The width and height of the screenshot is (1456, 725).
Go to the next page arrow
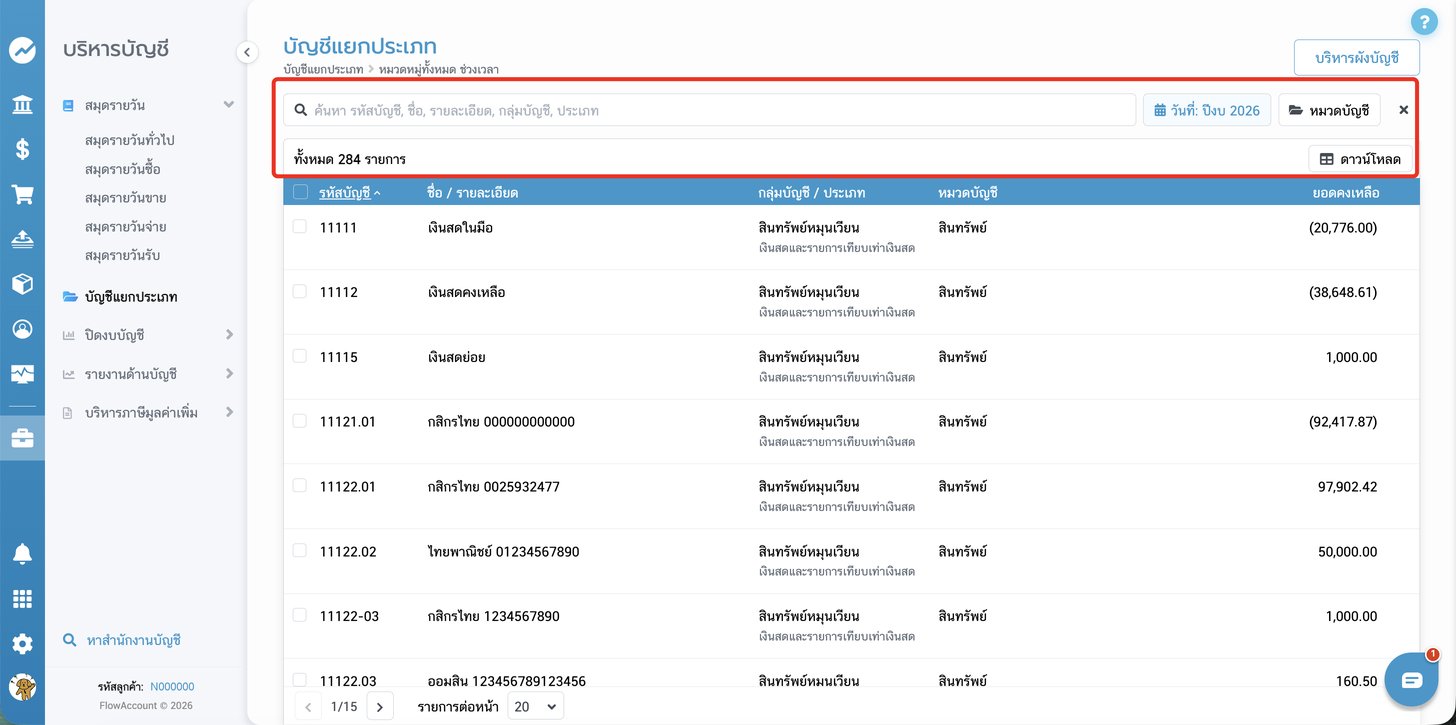coord(380,706)
